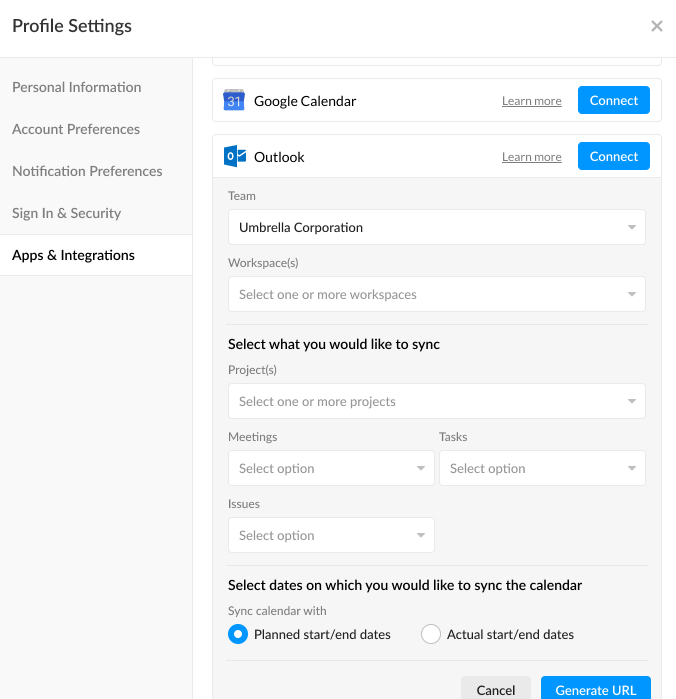
Task: Go to Personal Information settings
Action: (77, 87)
